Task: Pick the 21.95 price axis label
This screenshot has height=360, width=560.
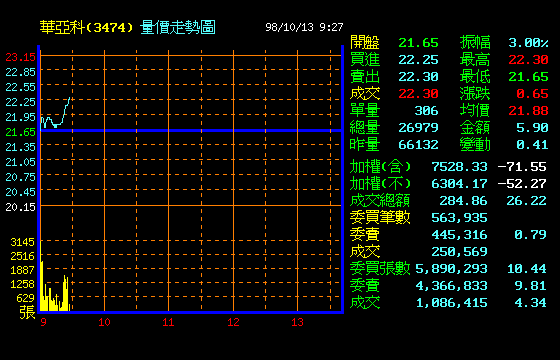Action: click(21, 117)
